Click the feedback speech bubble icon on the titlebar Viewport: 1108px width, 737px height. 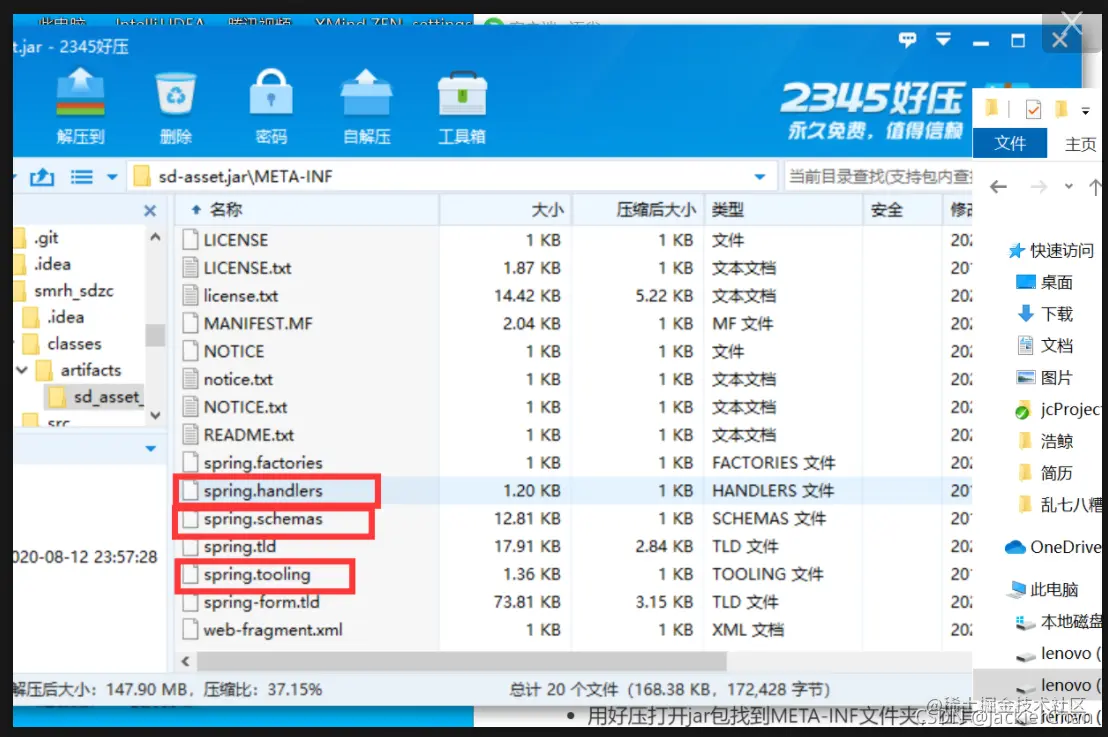tap(907, 38)
